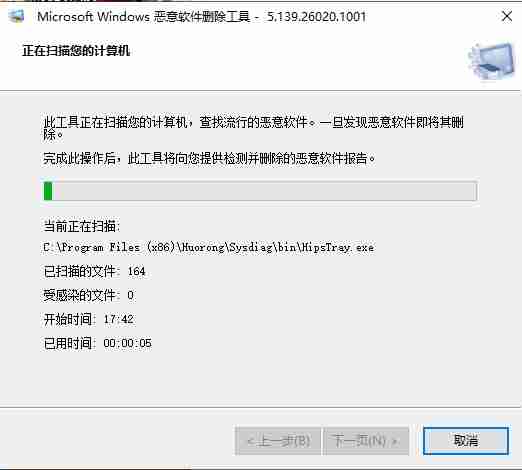
Task: Click the 已扫描的文件 label text
Action: coord(82,271)
